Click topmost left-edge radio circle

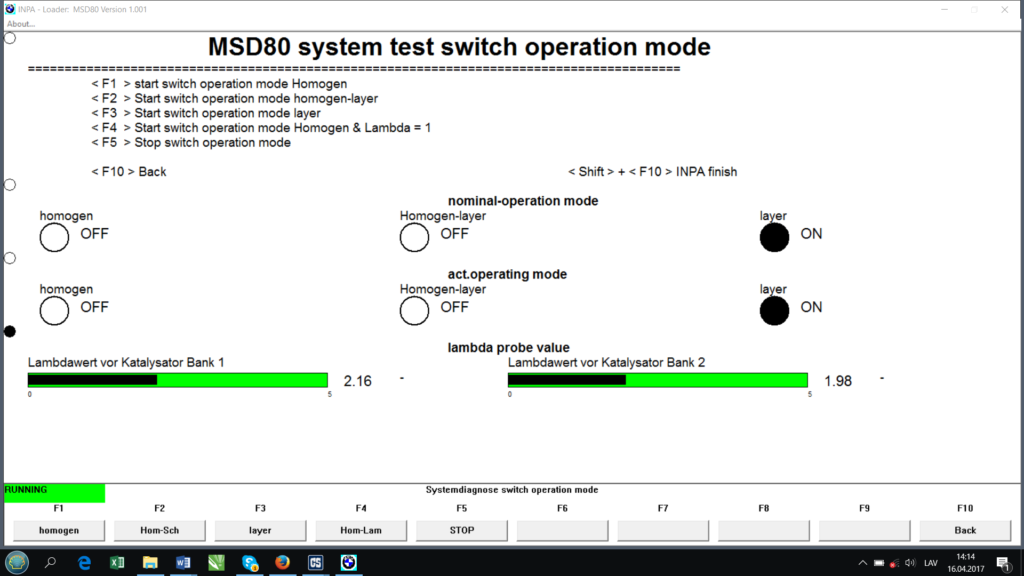(10, 38)
